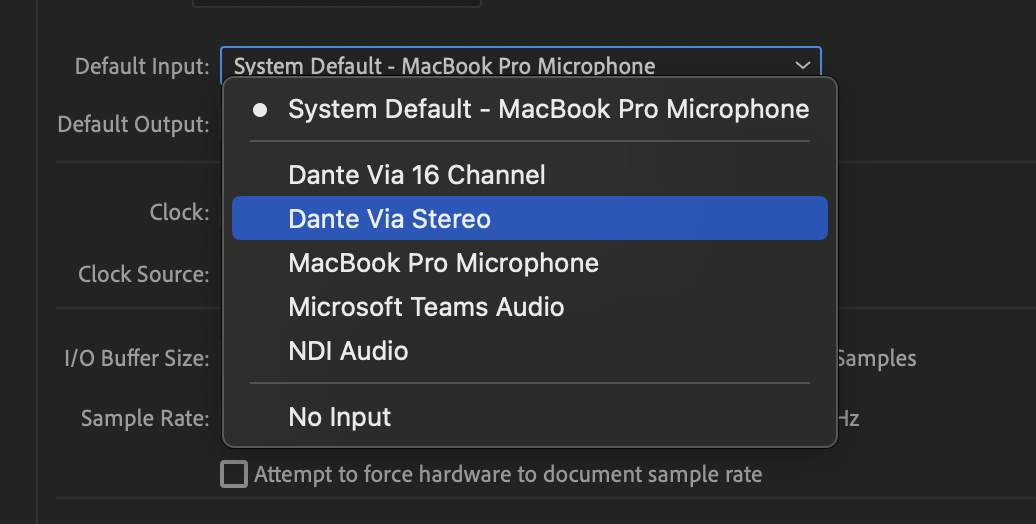
Task: Select Microsoft Teams Audio as input
Action: pos(426,307)
